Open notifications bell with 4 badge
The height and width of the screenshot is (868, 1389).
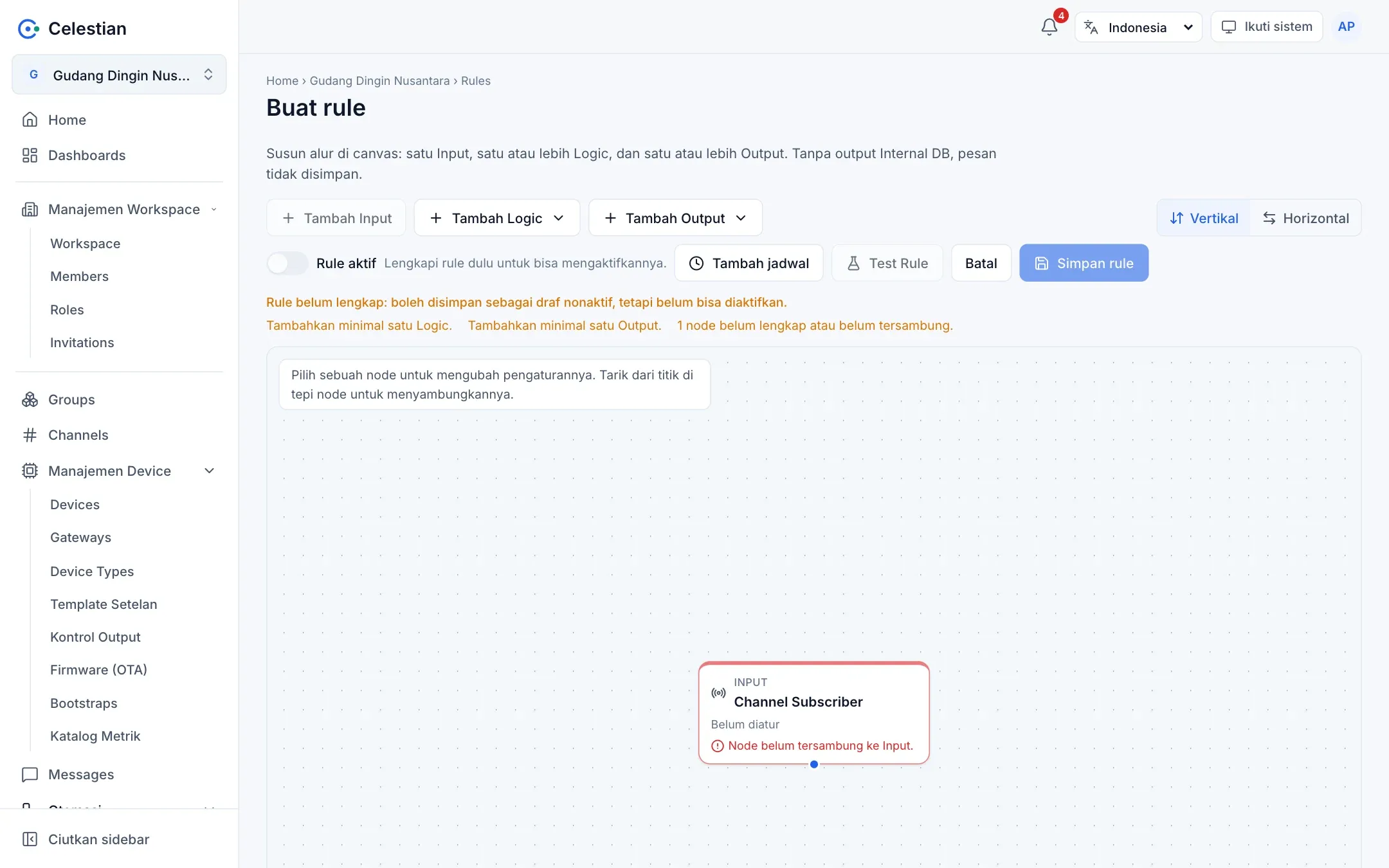pos(1049,26)
